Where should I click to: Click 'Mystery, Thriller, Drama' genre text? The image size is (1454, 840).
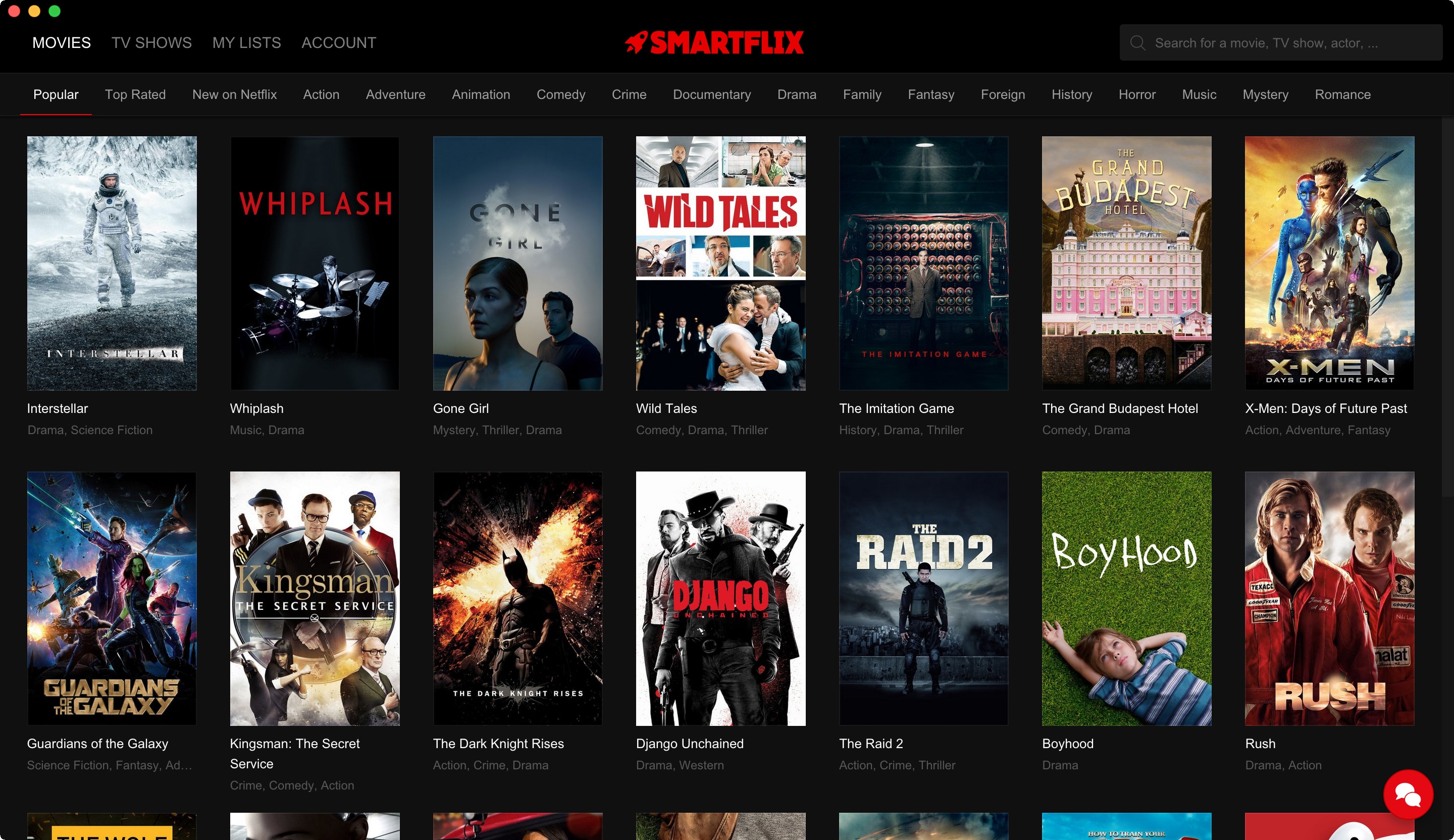click(x=497, y=430)
